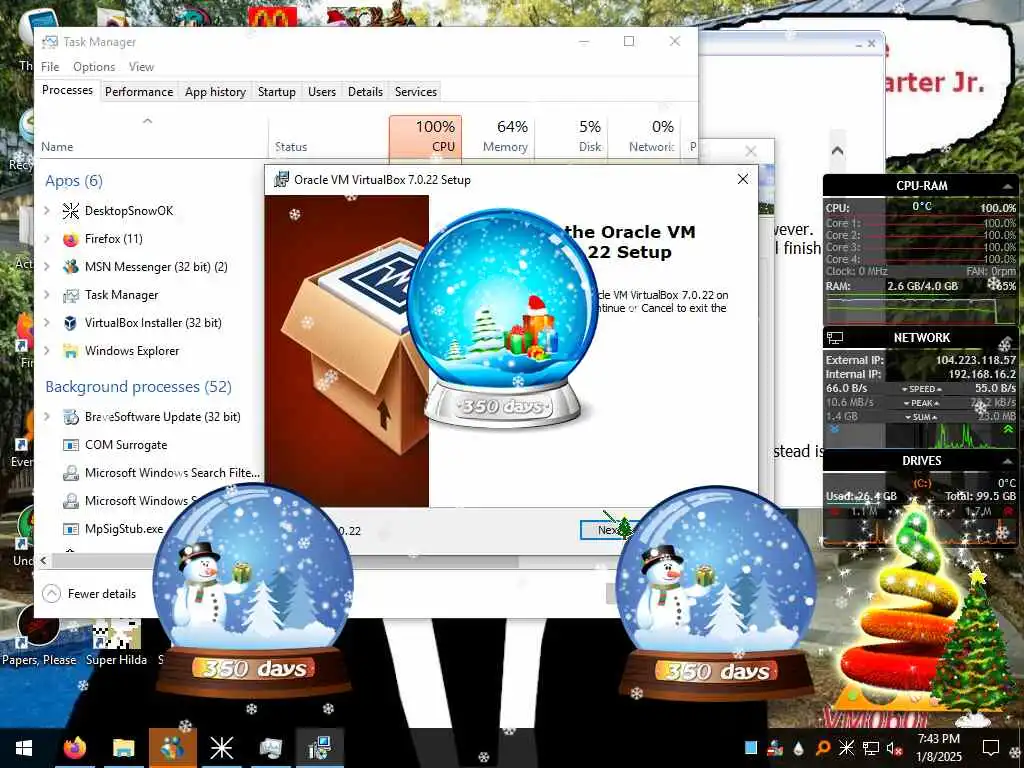Switch to the Performance tab
The width and height of the screenshot is (1024, 768).
(x=139, y=92)
